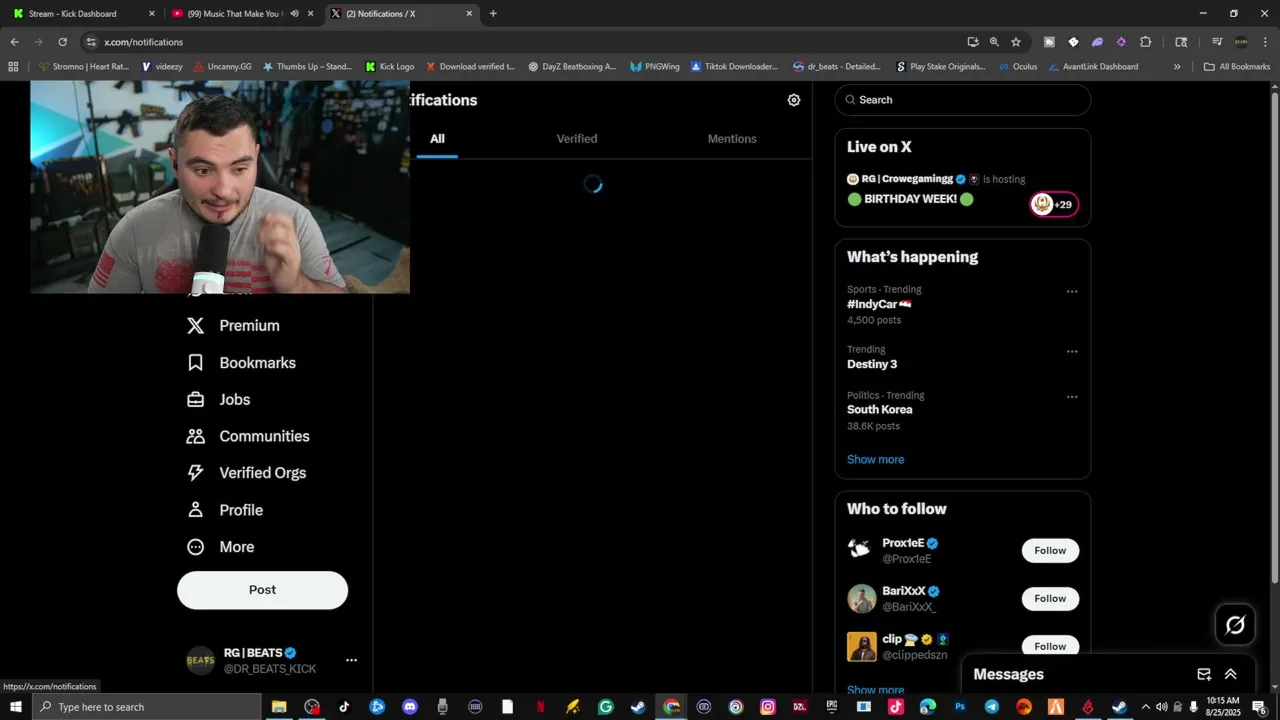Open File Explorer from the taskbar
The image size is (1280, 720).
pyautogui.click(x=279, y=707)
